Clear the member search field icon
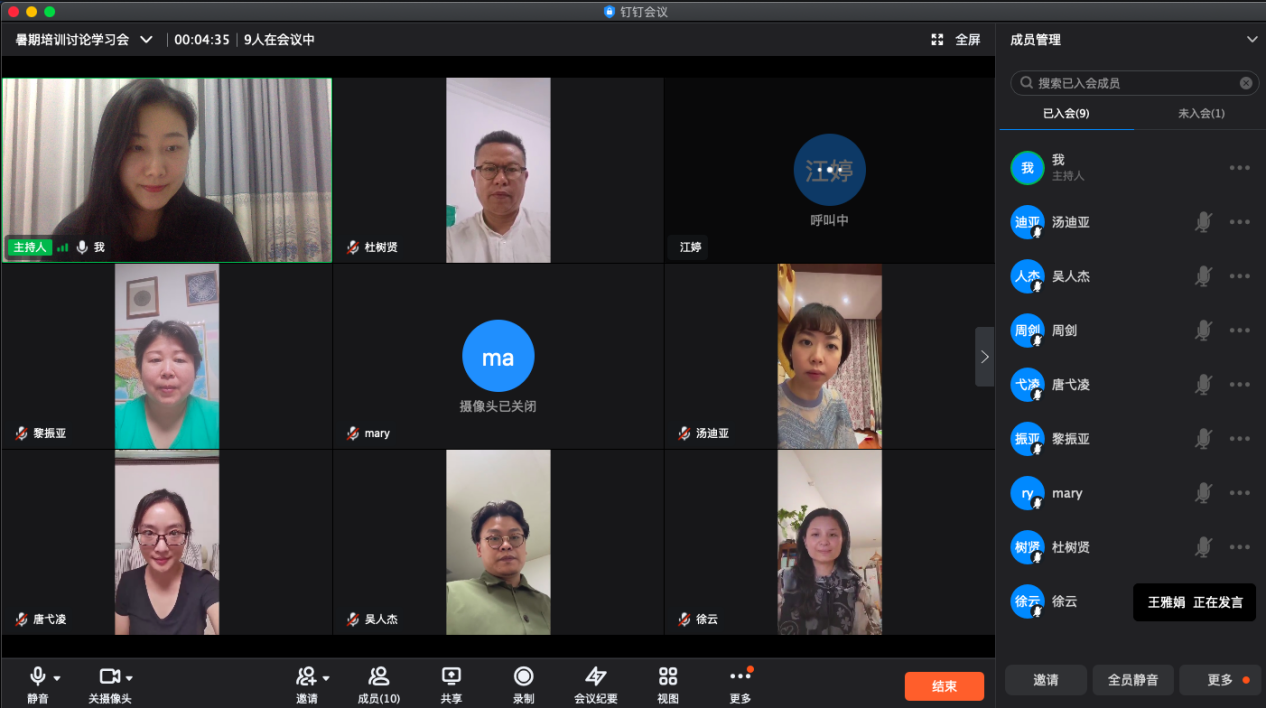Screen dimensions: 1266x708 (x=1246, y=83)
